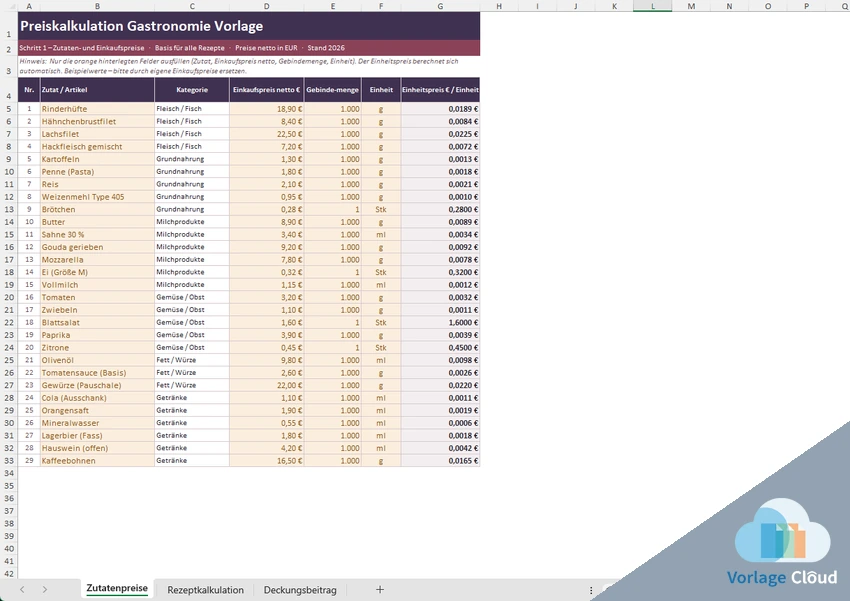This screenshot has width=850, height=601.
Task: Select the Brötchen cell
Action: pyautogui.click(x=97, y=209)
